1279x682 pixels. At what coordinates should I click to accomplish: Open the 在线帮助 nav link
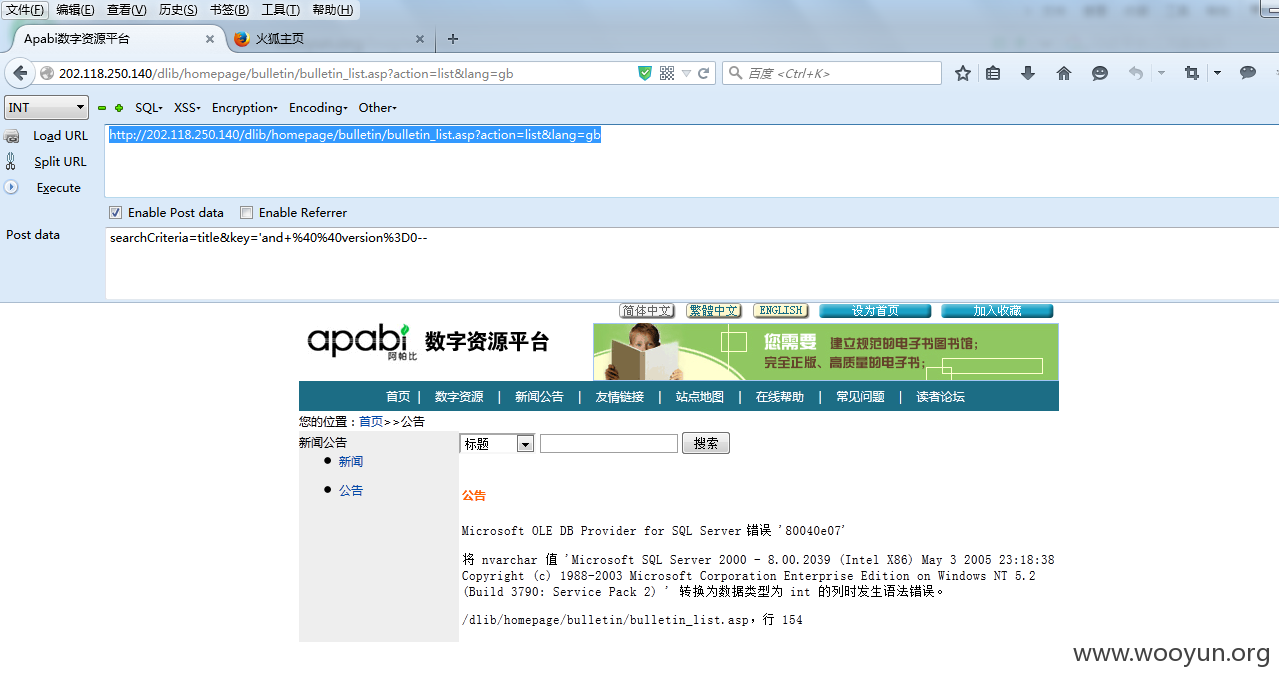780,397
